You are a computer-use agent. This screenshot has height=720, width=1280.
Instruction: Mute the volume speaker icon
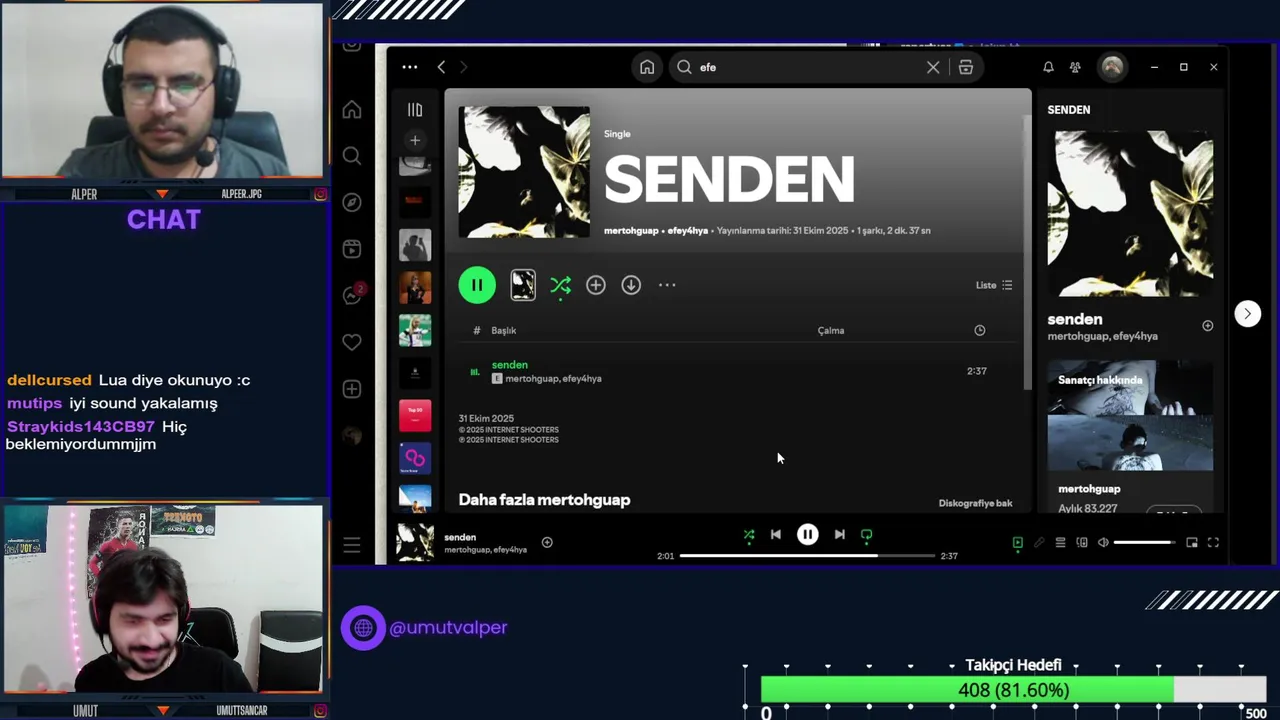1103,543
